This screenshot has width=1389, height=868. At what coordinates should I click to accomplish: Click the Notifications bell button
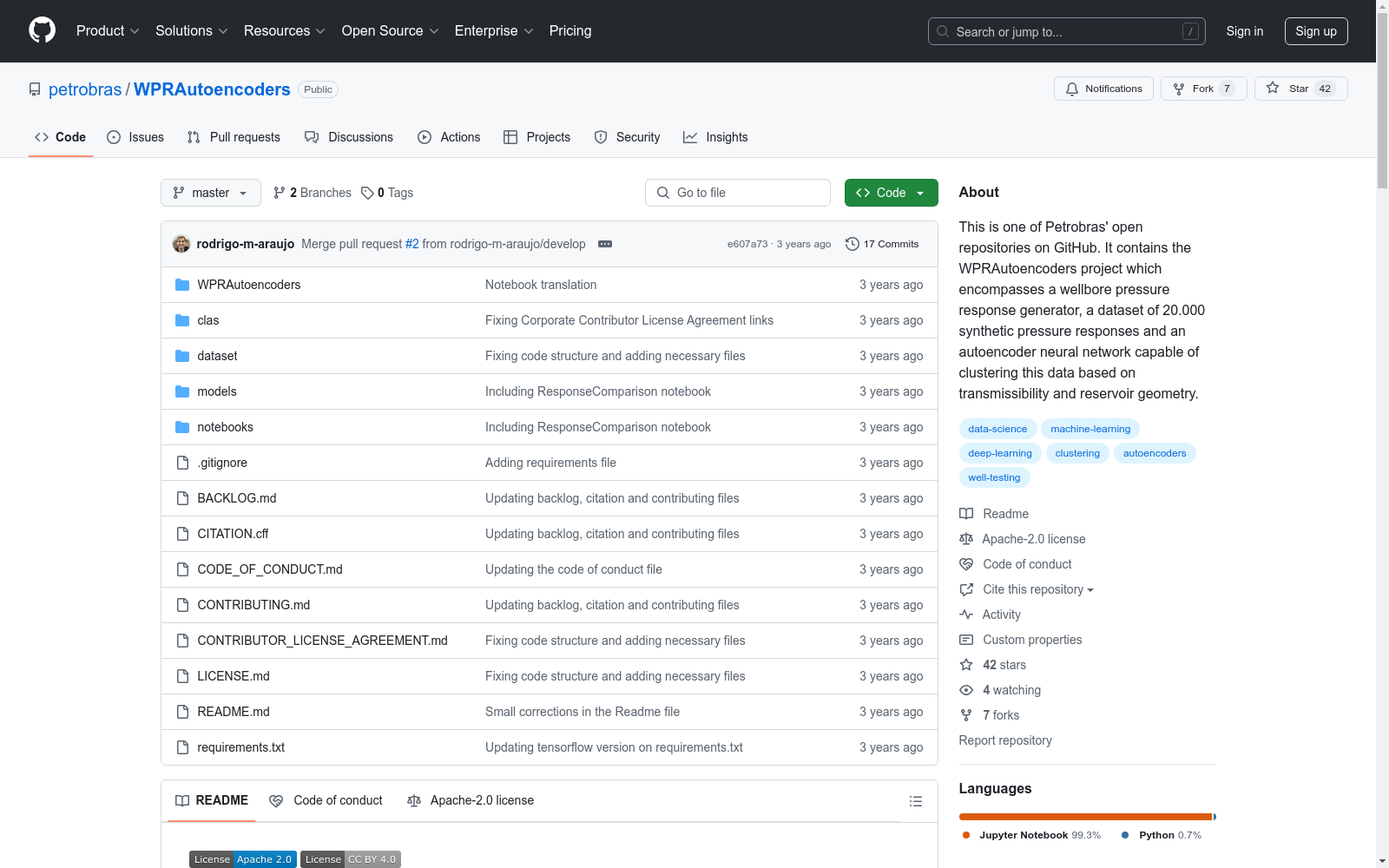(x=1103, y=89)
